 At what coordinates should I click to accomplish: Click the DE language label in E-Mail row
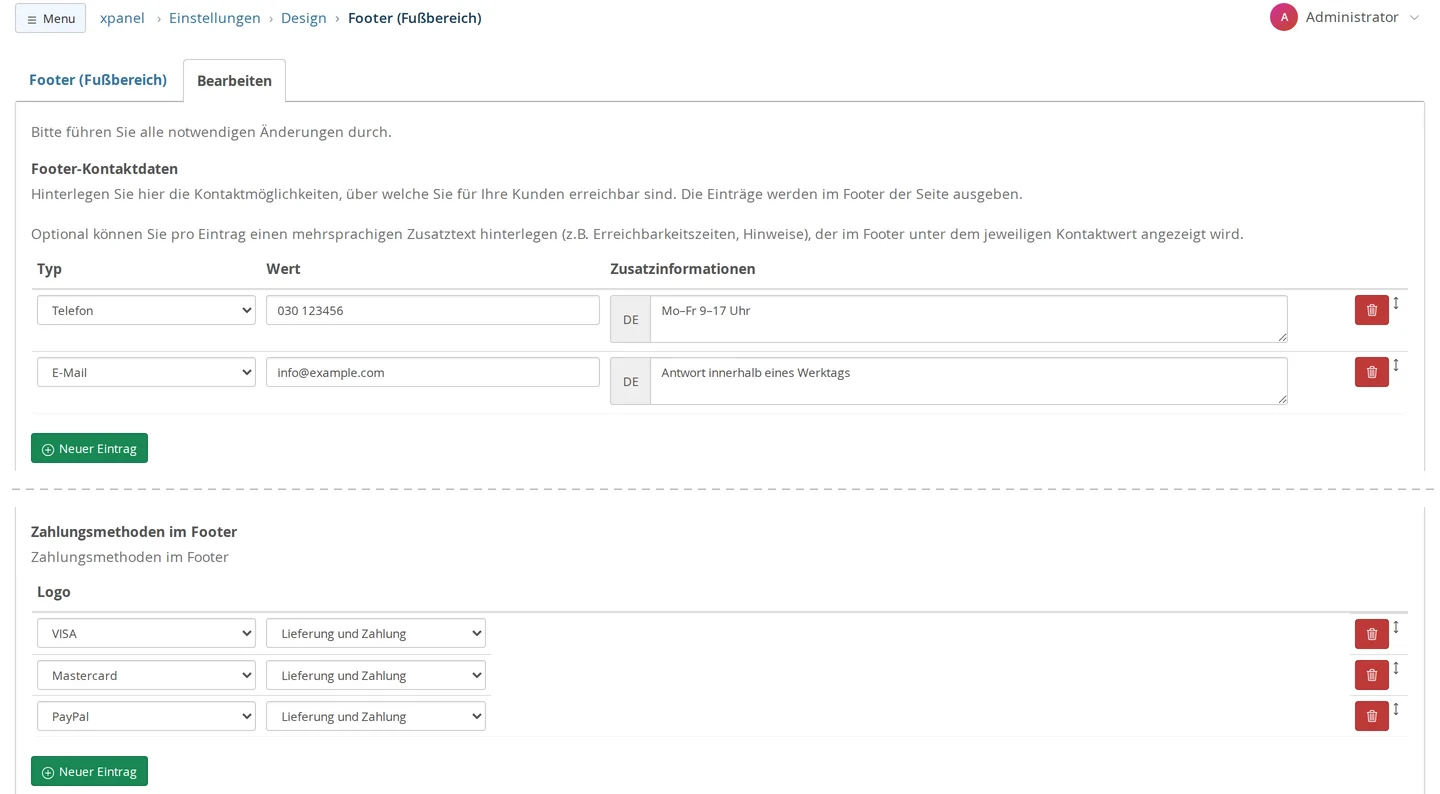[x=630, y=381]
